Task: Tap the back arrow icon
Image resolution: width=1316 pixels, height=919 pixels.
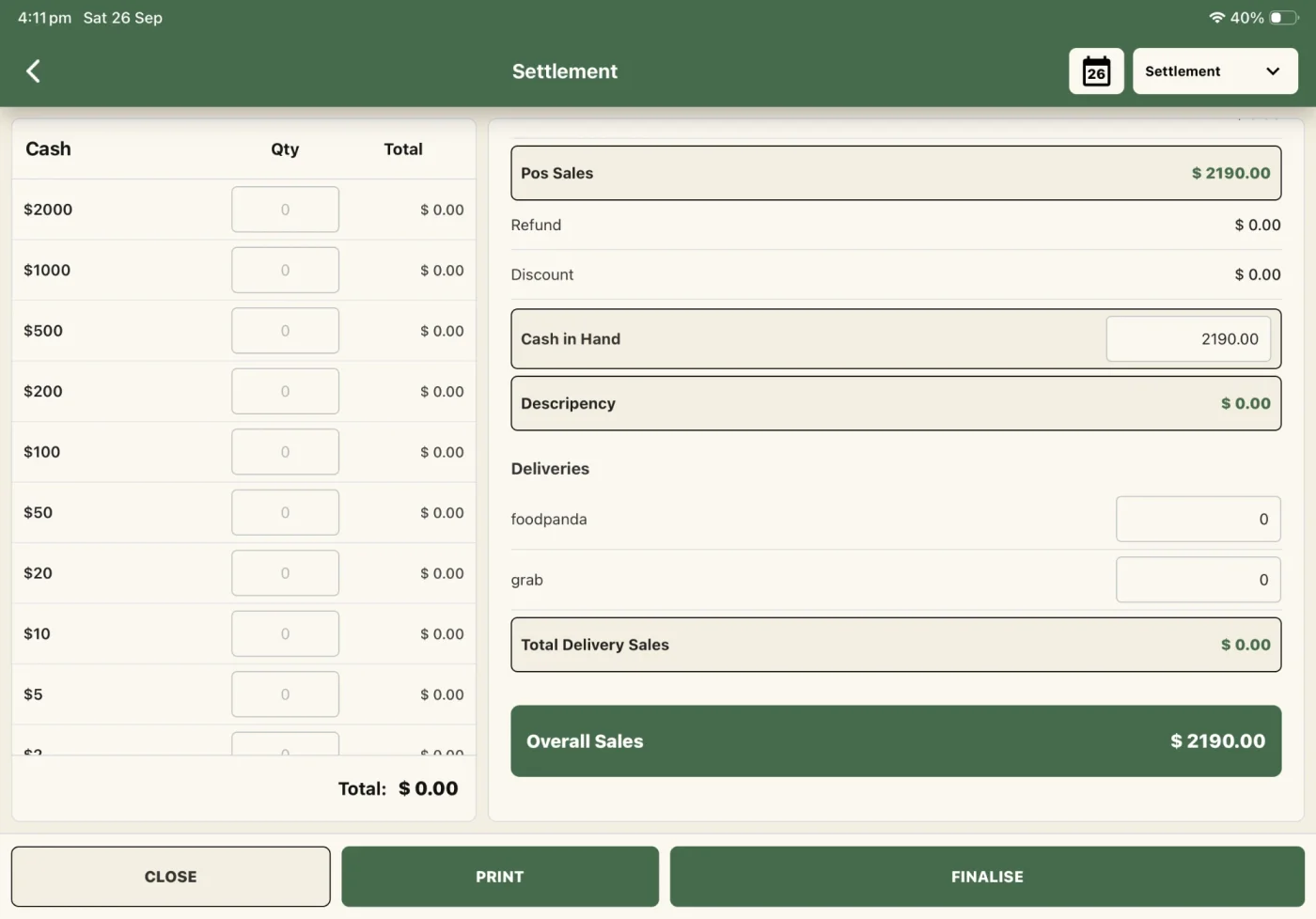Action: coord(33,71)
